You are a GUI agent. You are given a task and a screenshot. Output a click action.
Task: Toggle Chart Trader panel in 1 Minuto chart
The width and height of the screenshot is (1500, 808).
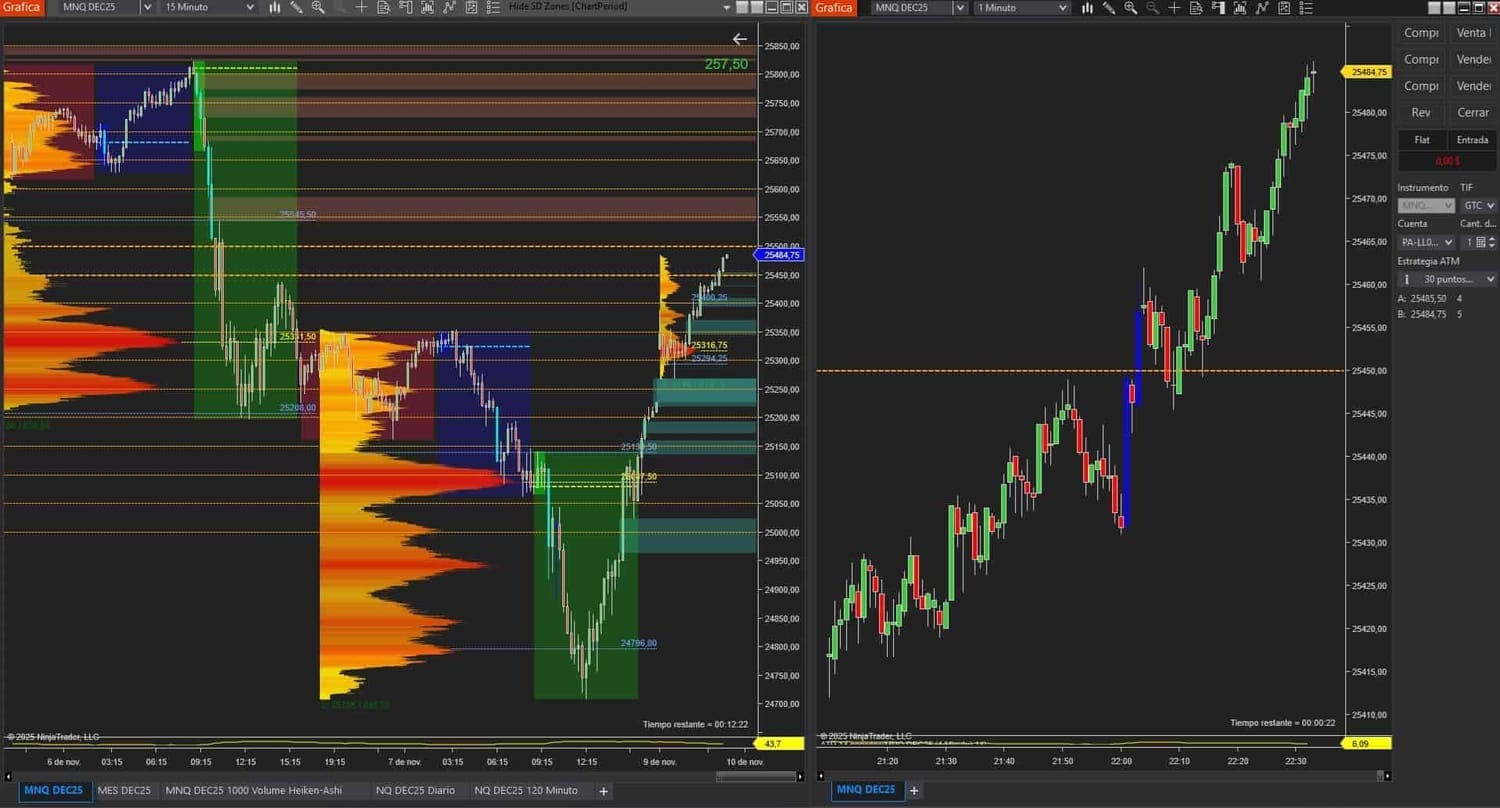pos(1217,7)
